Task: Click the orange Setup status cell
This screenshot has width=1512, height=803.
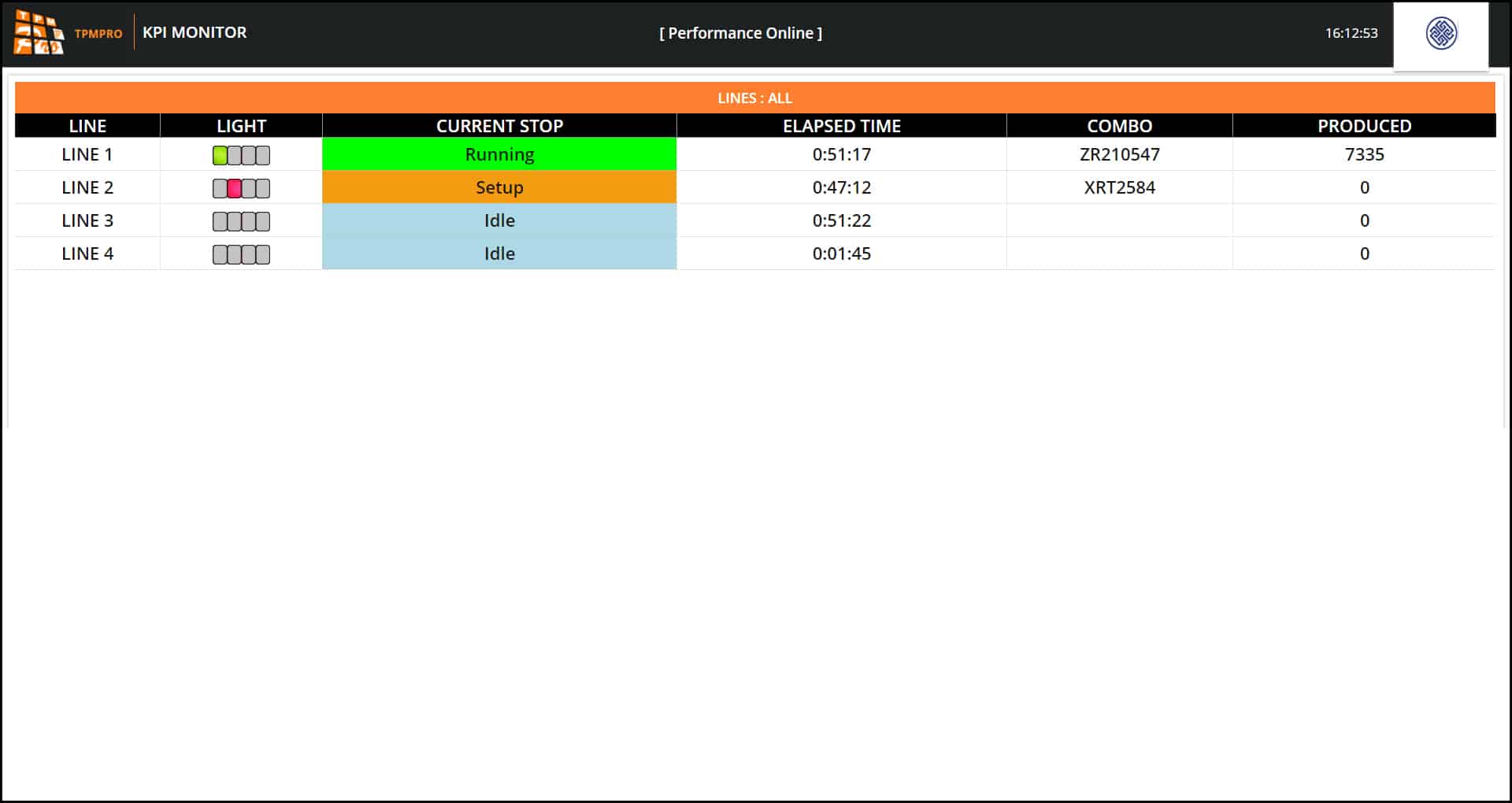Action: point(499,187)
